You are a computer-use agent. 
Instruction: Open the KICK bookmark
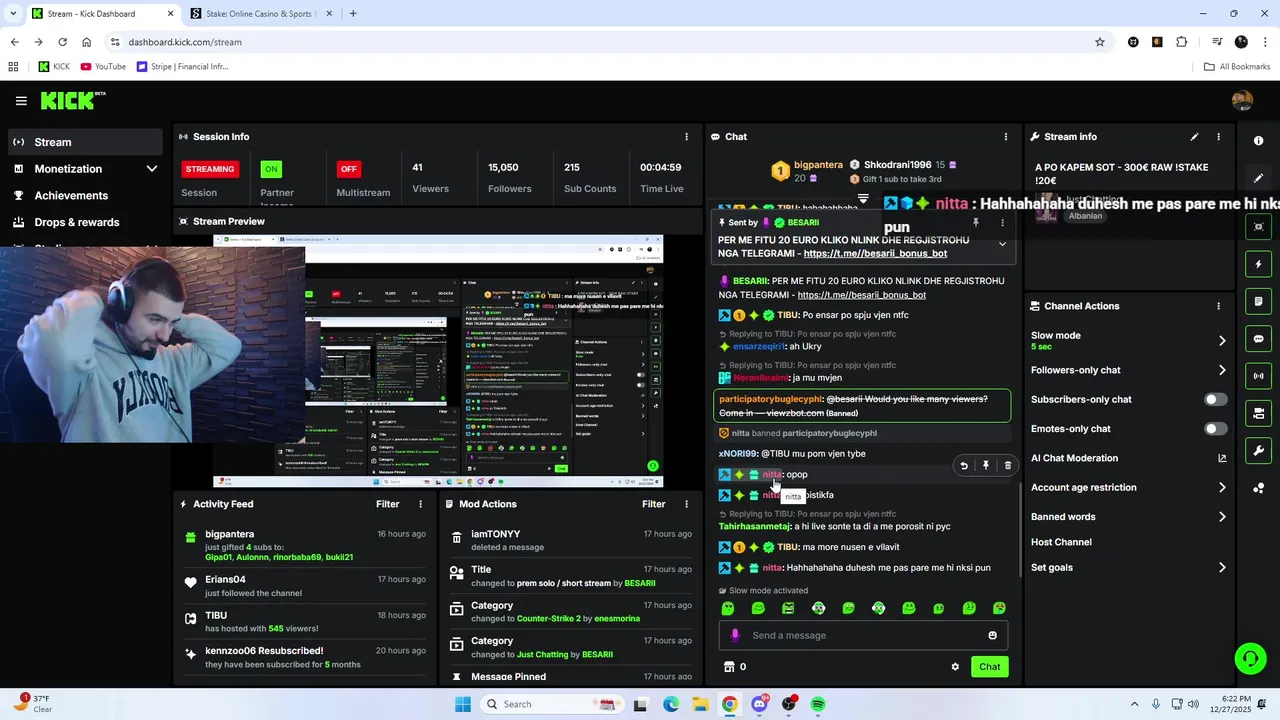point(54,67)
